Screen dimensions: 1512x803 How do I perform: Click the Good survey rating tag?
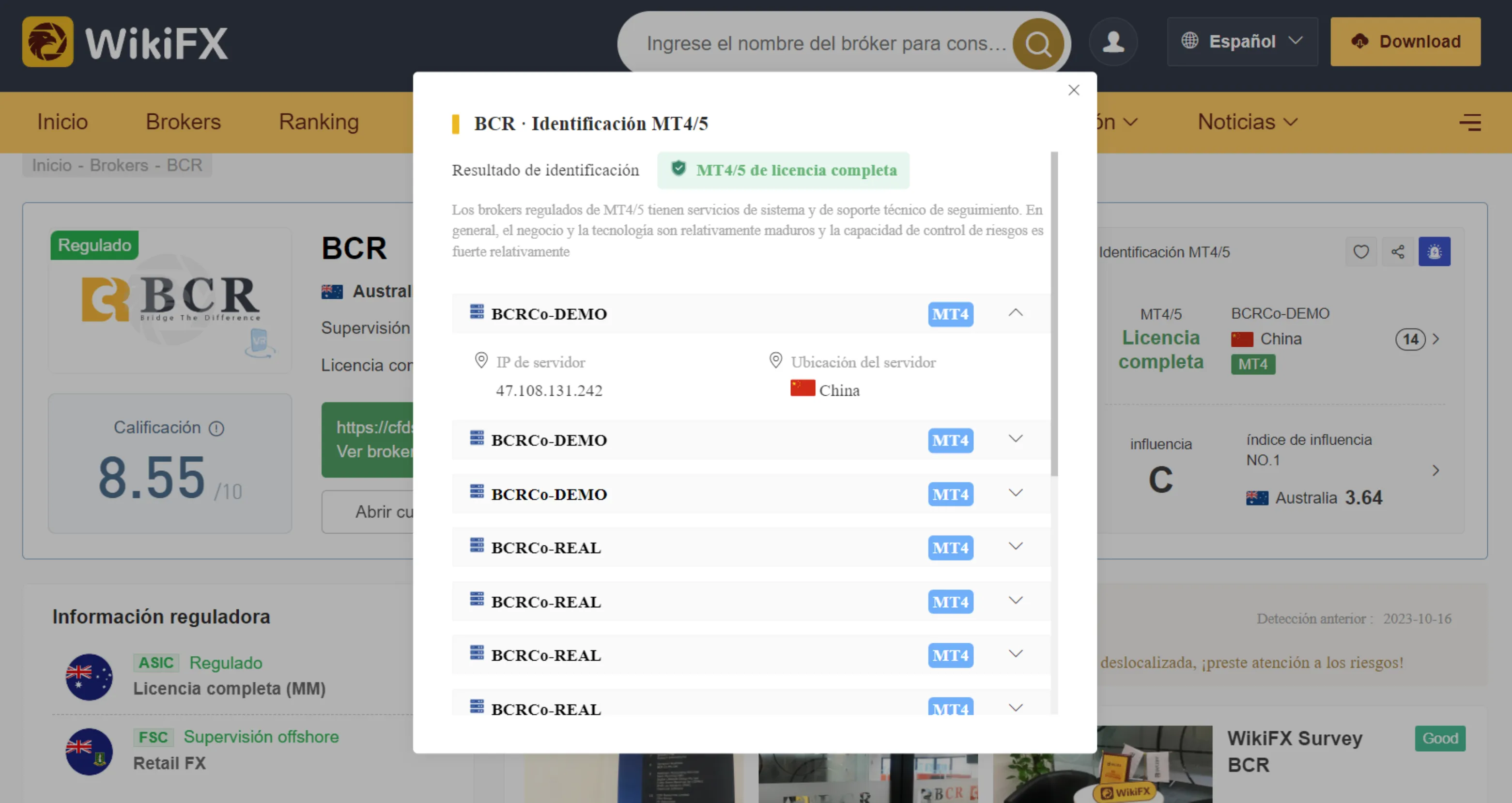click(x=1440, y=739)
